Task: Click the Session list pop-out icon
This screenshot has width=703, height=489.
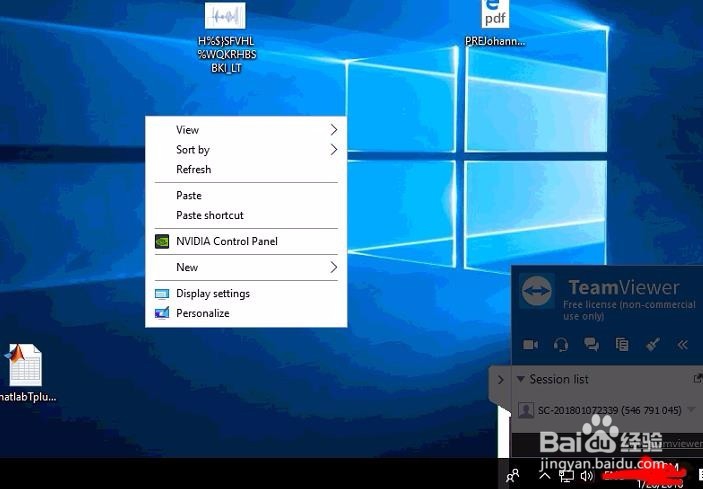Action: coord(698,379)
